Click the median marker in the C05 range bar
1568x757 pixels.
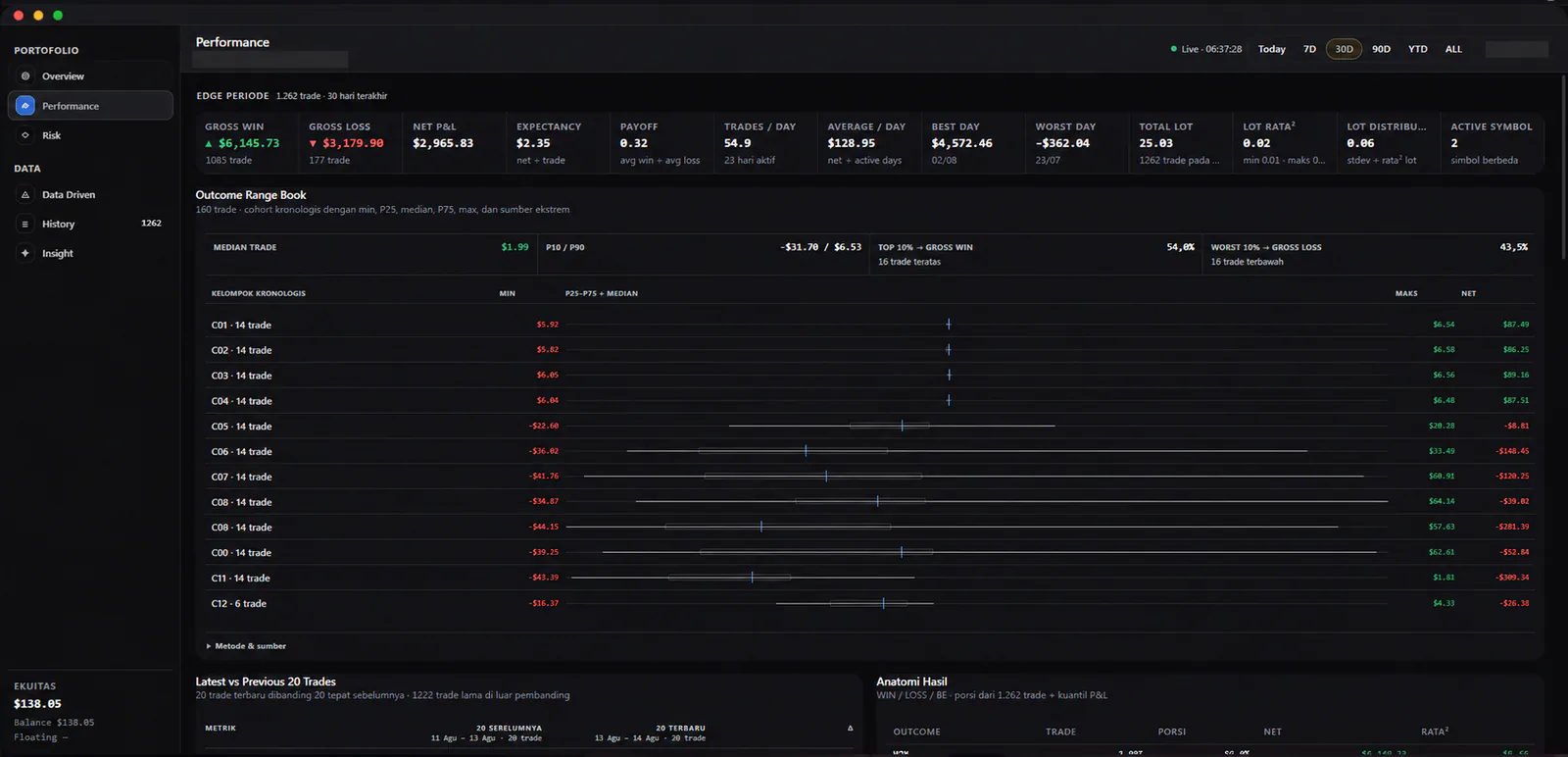[x=903, y=426]
